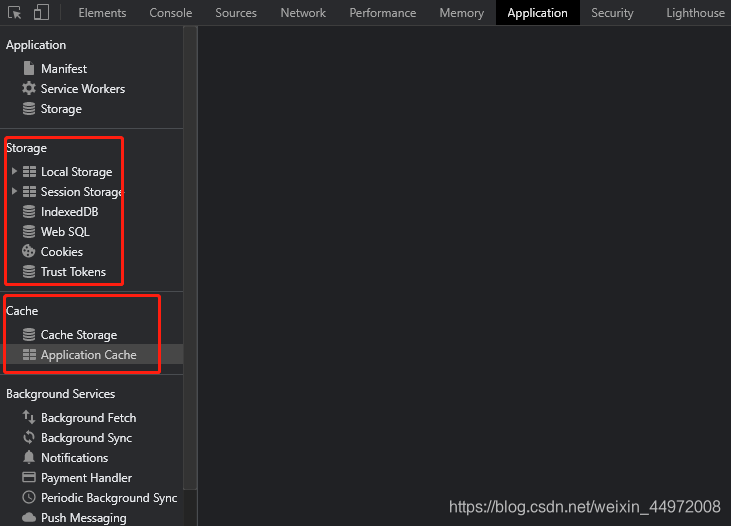The width and height of the screenshot is (731, 526).
Task: Go to the Sources tab
Action: point(236,13)
